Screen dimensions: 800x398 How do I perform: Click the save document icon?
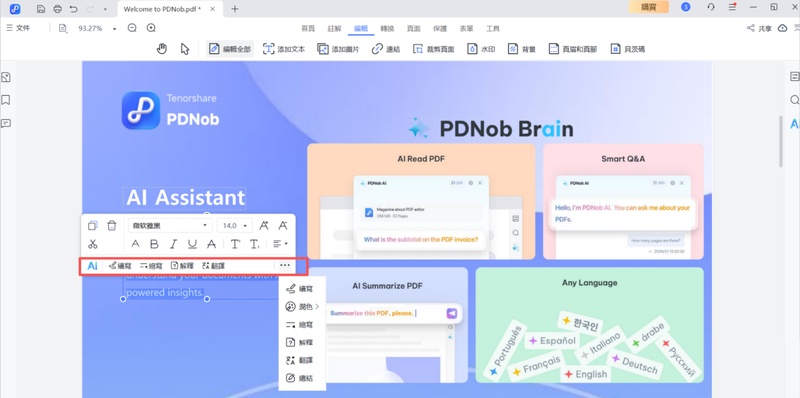41,9
